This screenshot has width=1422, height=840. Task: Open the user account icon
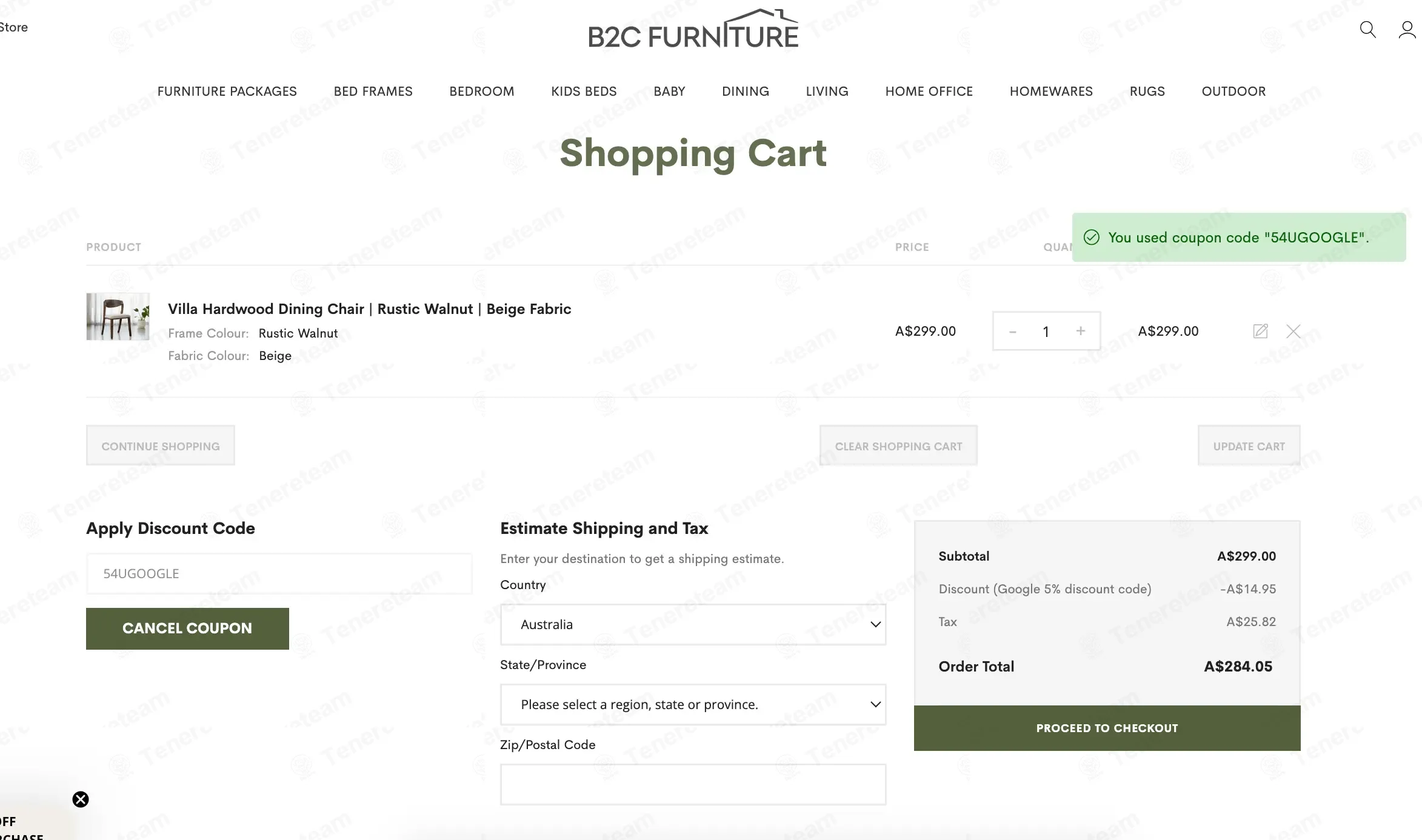1407,29
